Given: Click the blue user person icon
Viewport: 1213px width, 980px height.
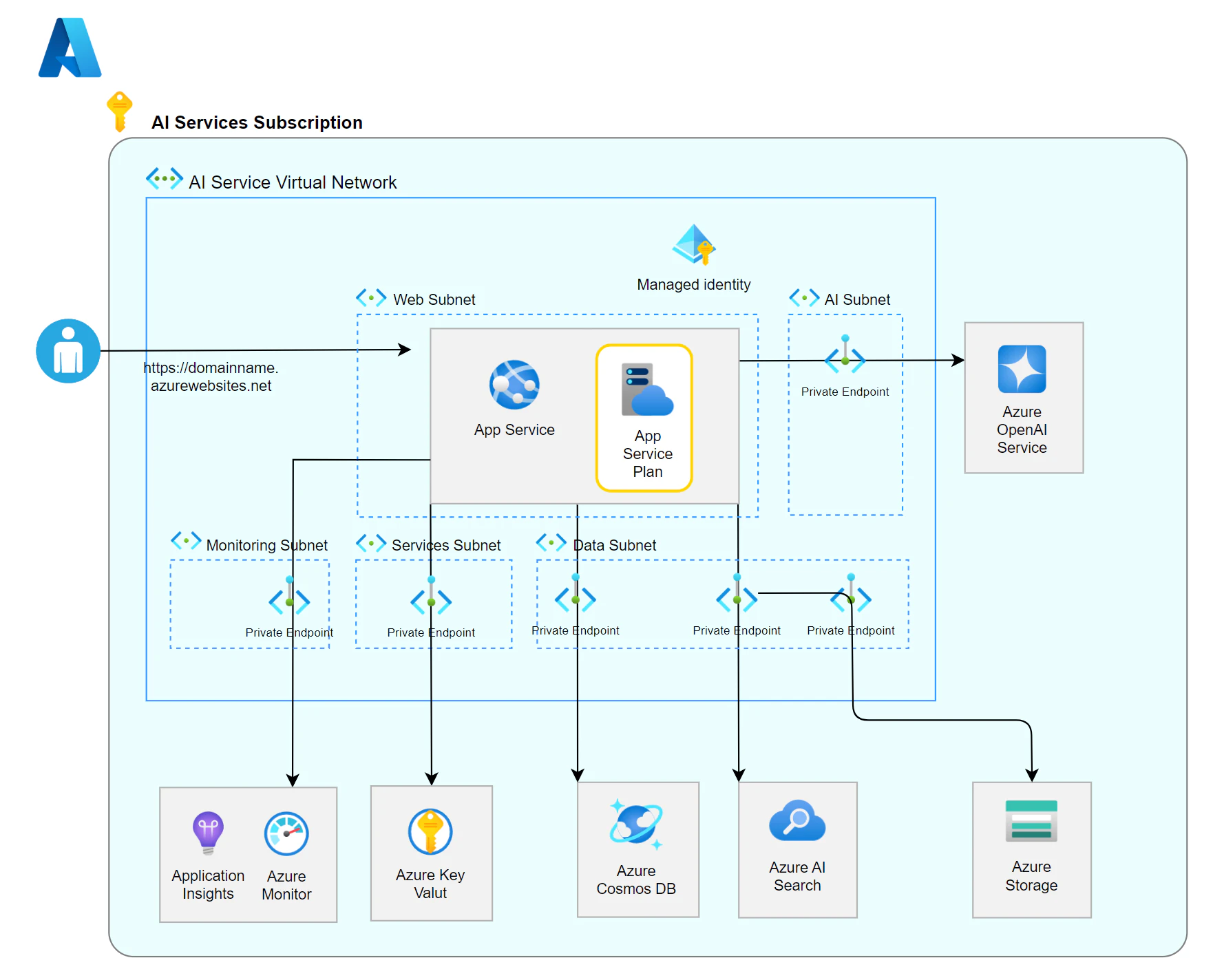Looking at the screenshot, I should tap(68, 351).
